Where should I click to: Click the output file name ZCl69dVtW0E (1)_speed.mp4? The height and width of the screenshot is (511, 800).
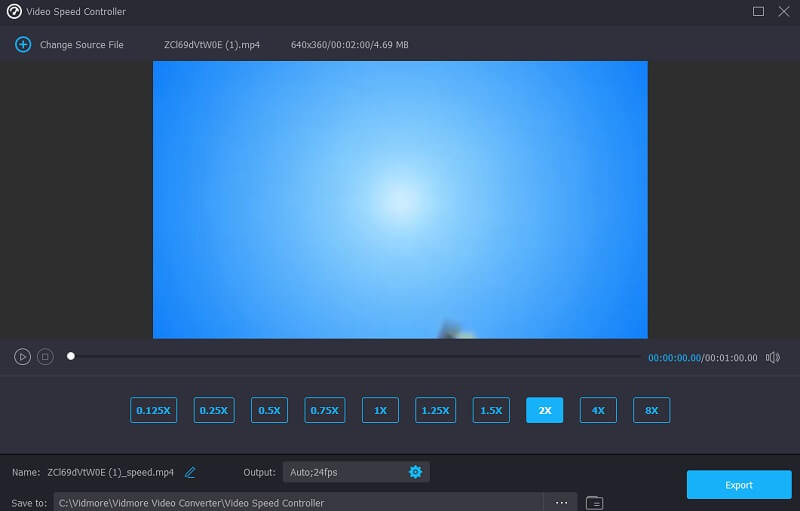111,472
